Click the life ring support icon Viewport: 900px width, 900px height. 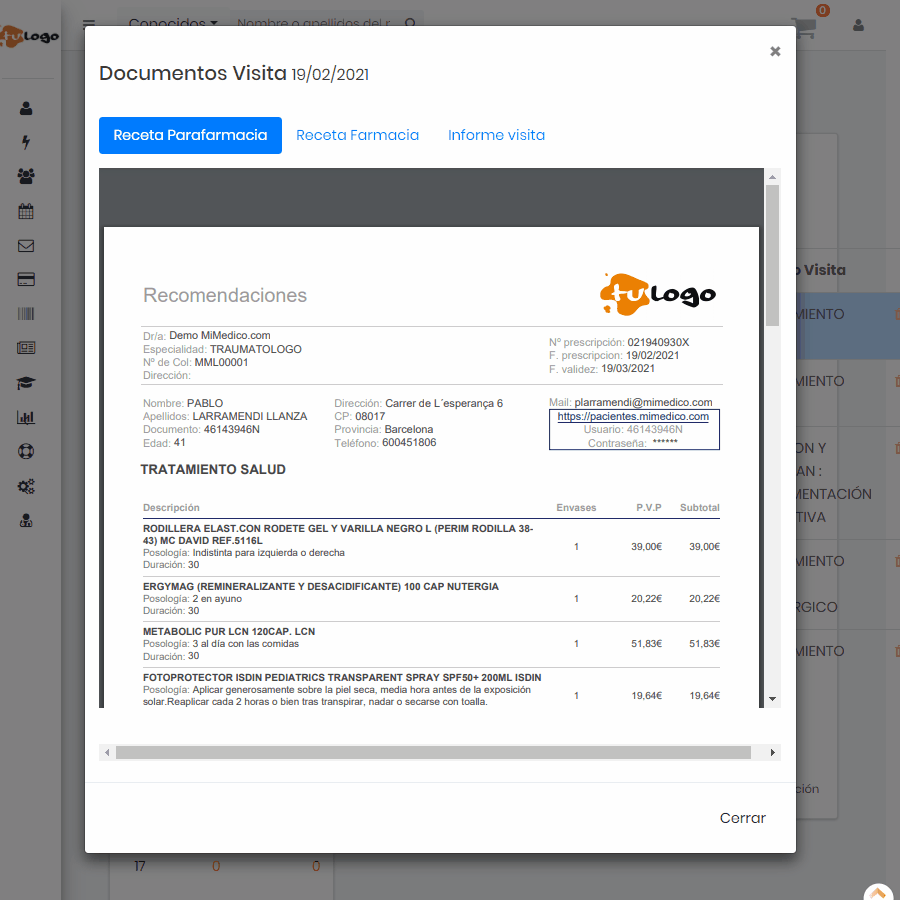click(x=26, y=452)
